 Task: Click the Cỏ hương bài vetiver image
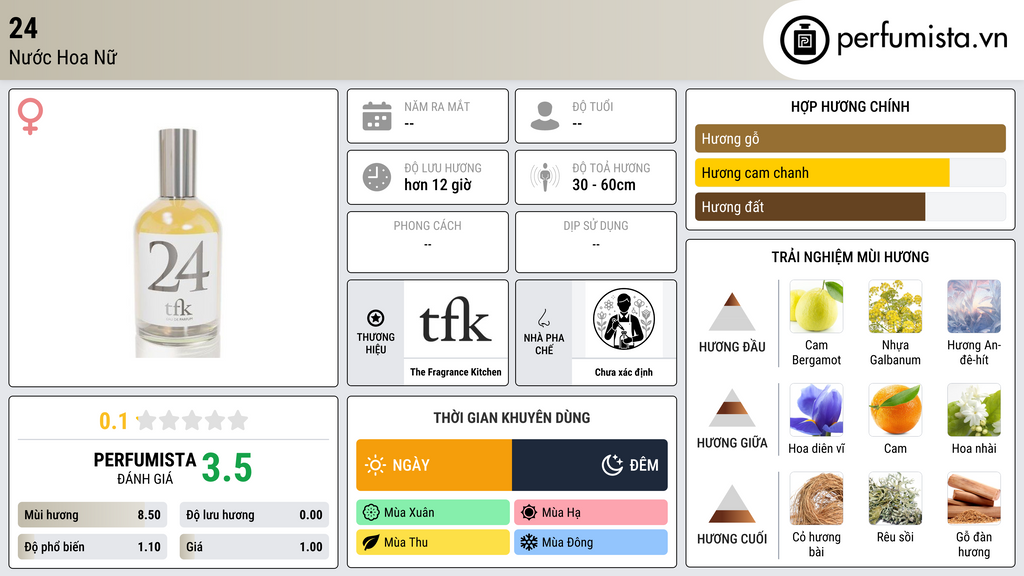816,498
